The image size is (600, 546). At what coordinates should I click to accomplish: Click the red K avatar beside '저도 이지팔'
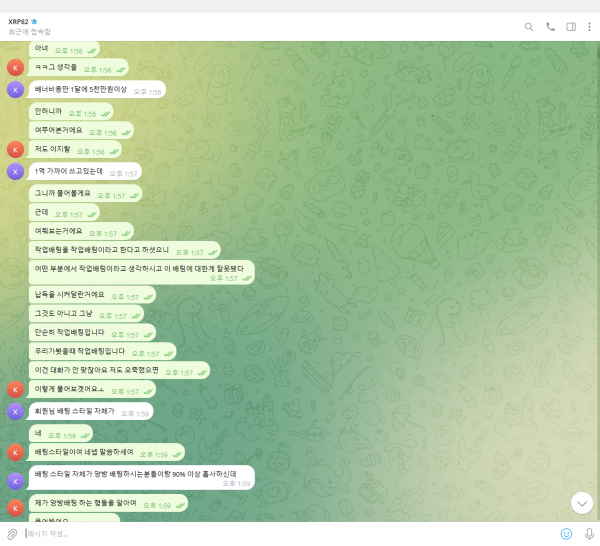click(14, 149)
